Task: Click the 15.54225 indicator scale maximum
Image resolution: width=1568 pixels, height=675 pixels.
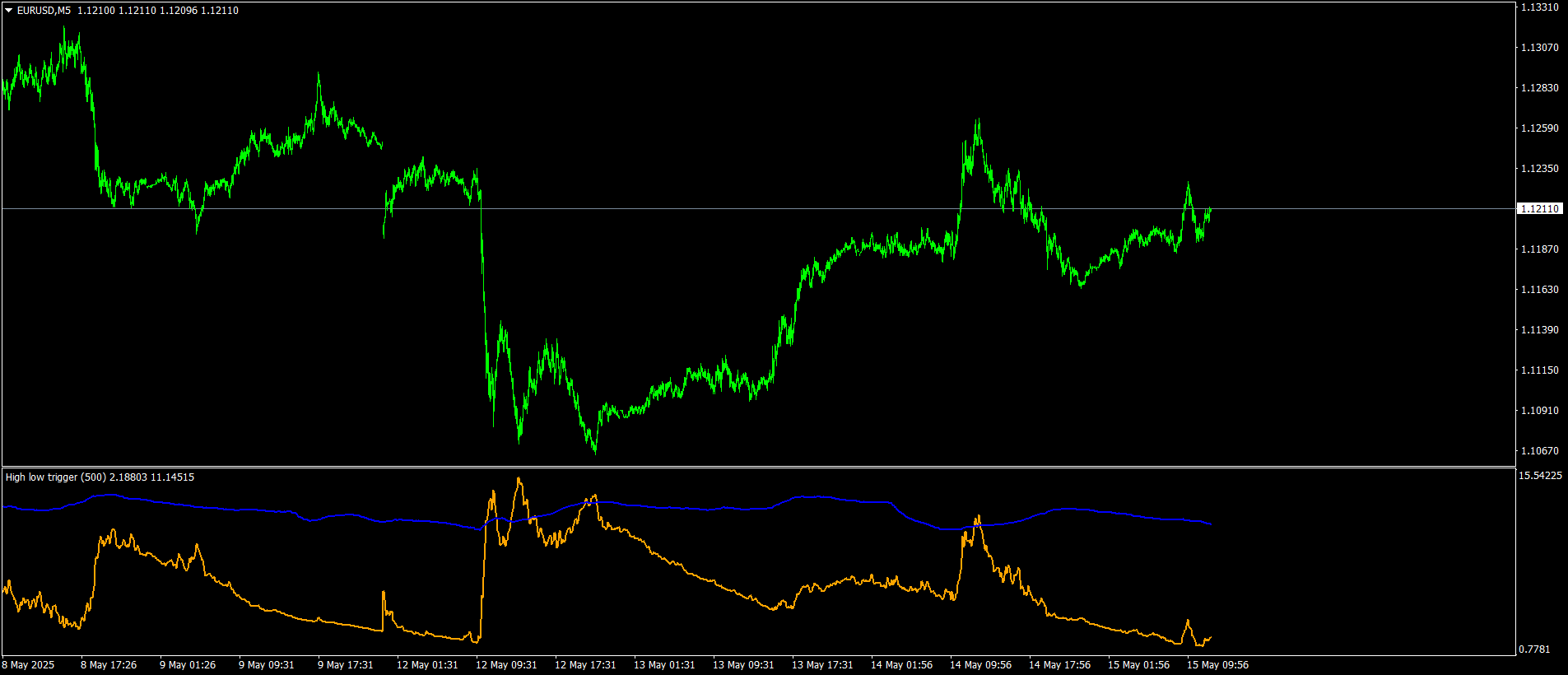Action: click(1540, 476)
